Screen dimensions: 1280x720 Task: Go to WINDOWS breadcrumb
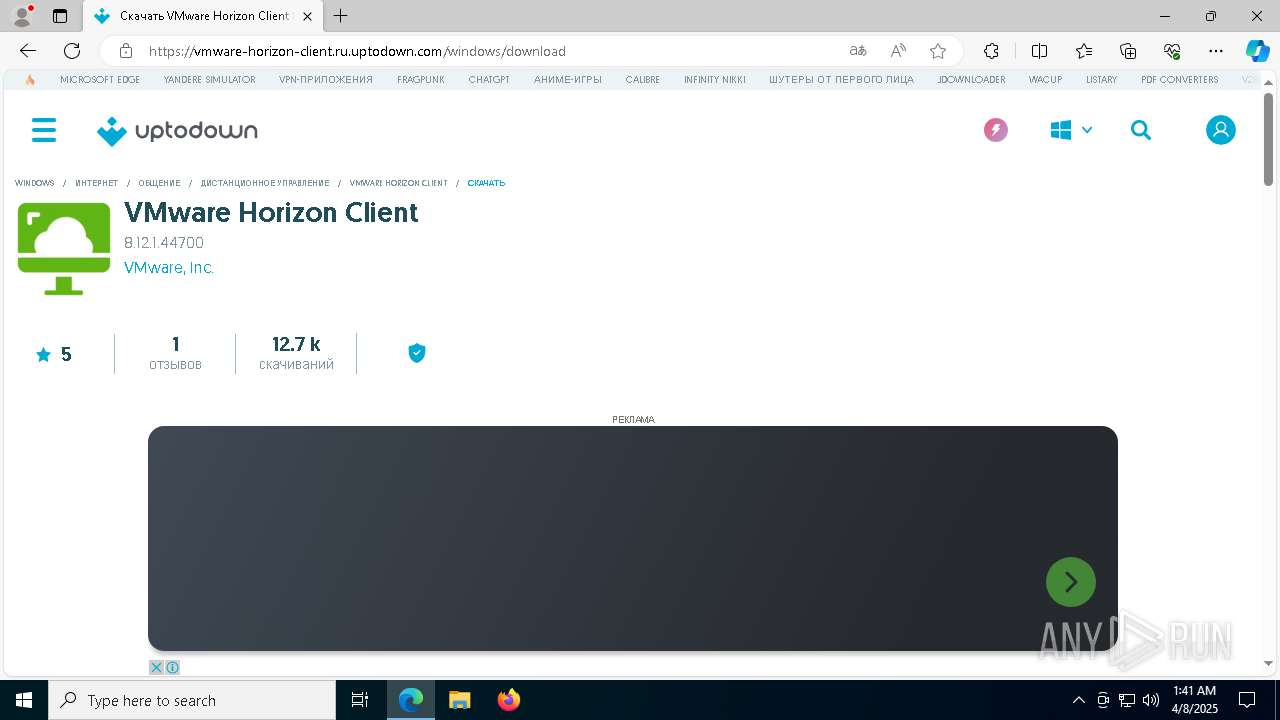tap(35, 183)
